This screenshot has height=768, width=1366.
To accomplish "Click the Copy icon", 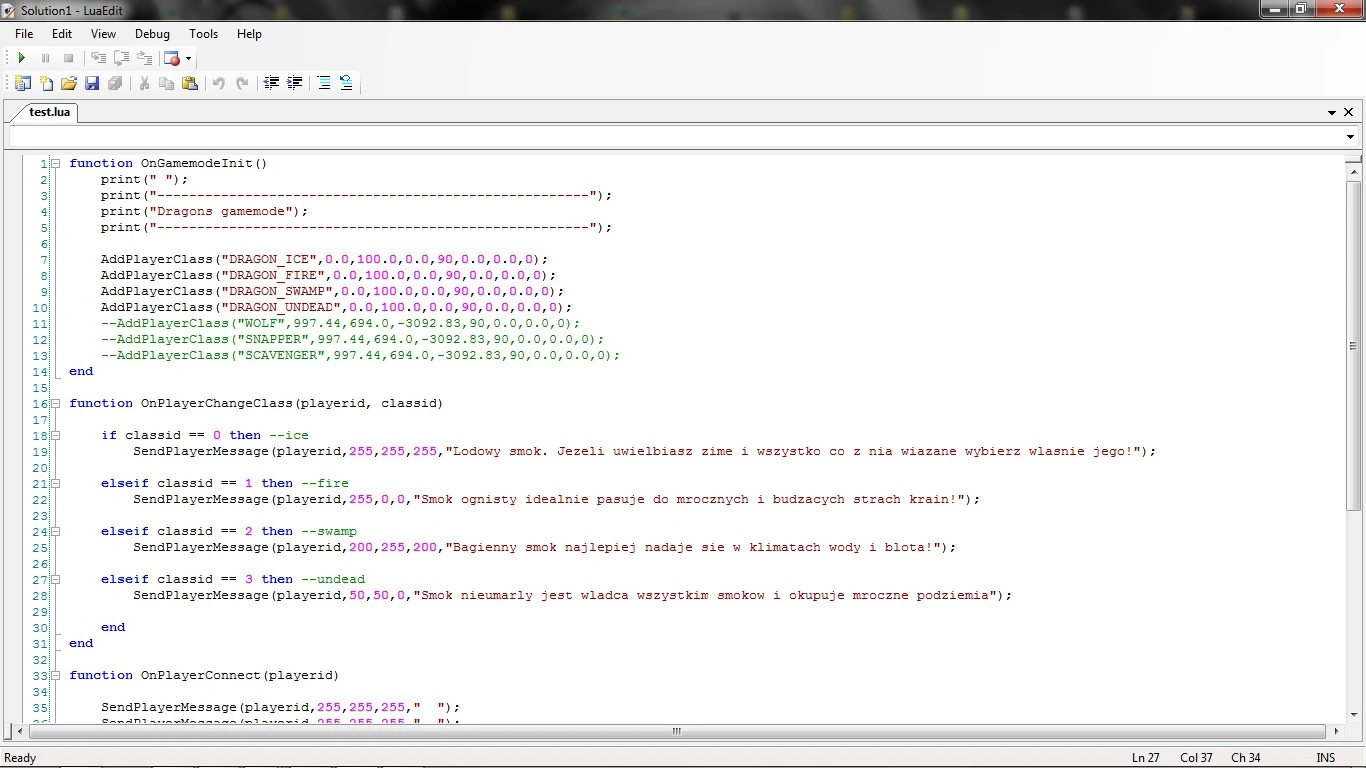I will [x=167, y=83].
